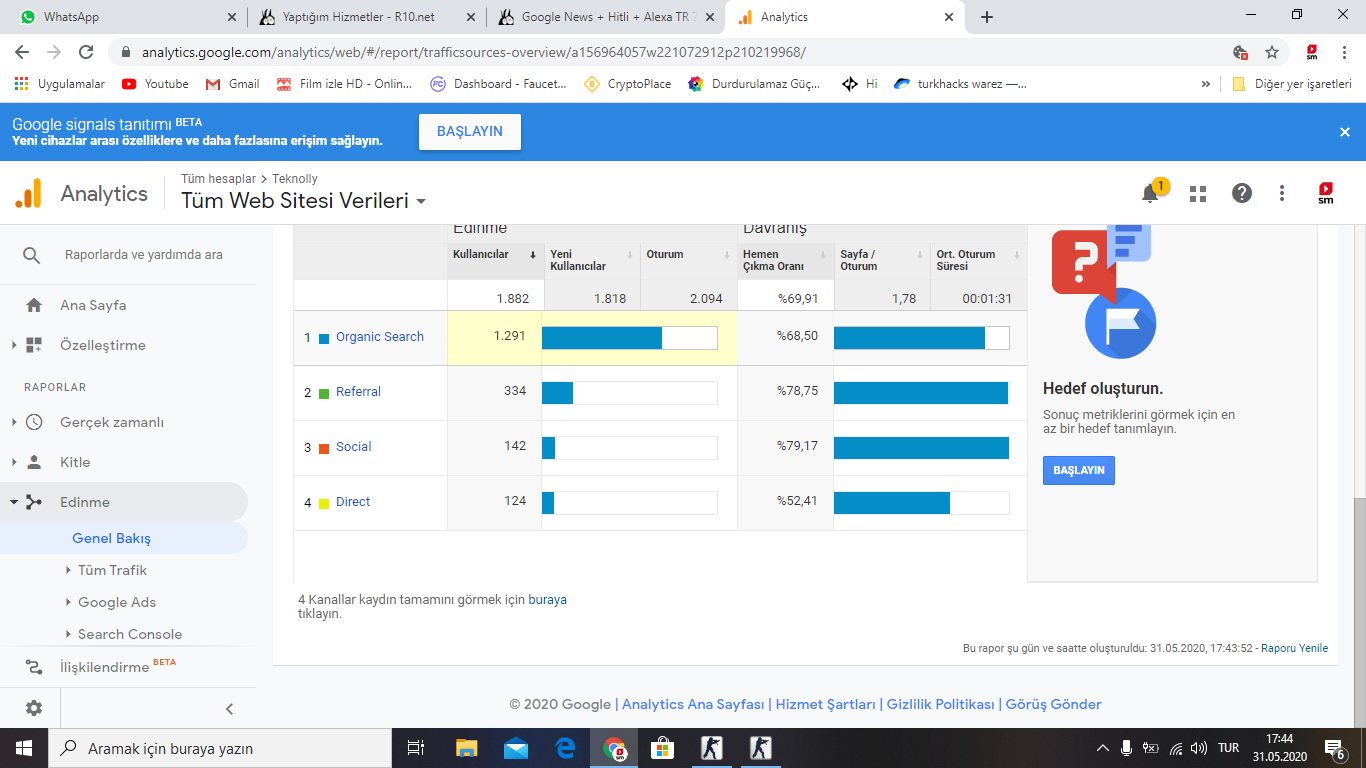Select Genel Bakış in sidebar
Viewport: 1366px width, 768px height.
pyautogui.click(x=111, y=538)
